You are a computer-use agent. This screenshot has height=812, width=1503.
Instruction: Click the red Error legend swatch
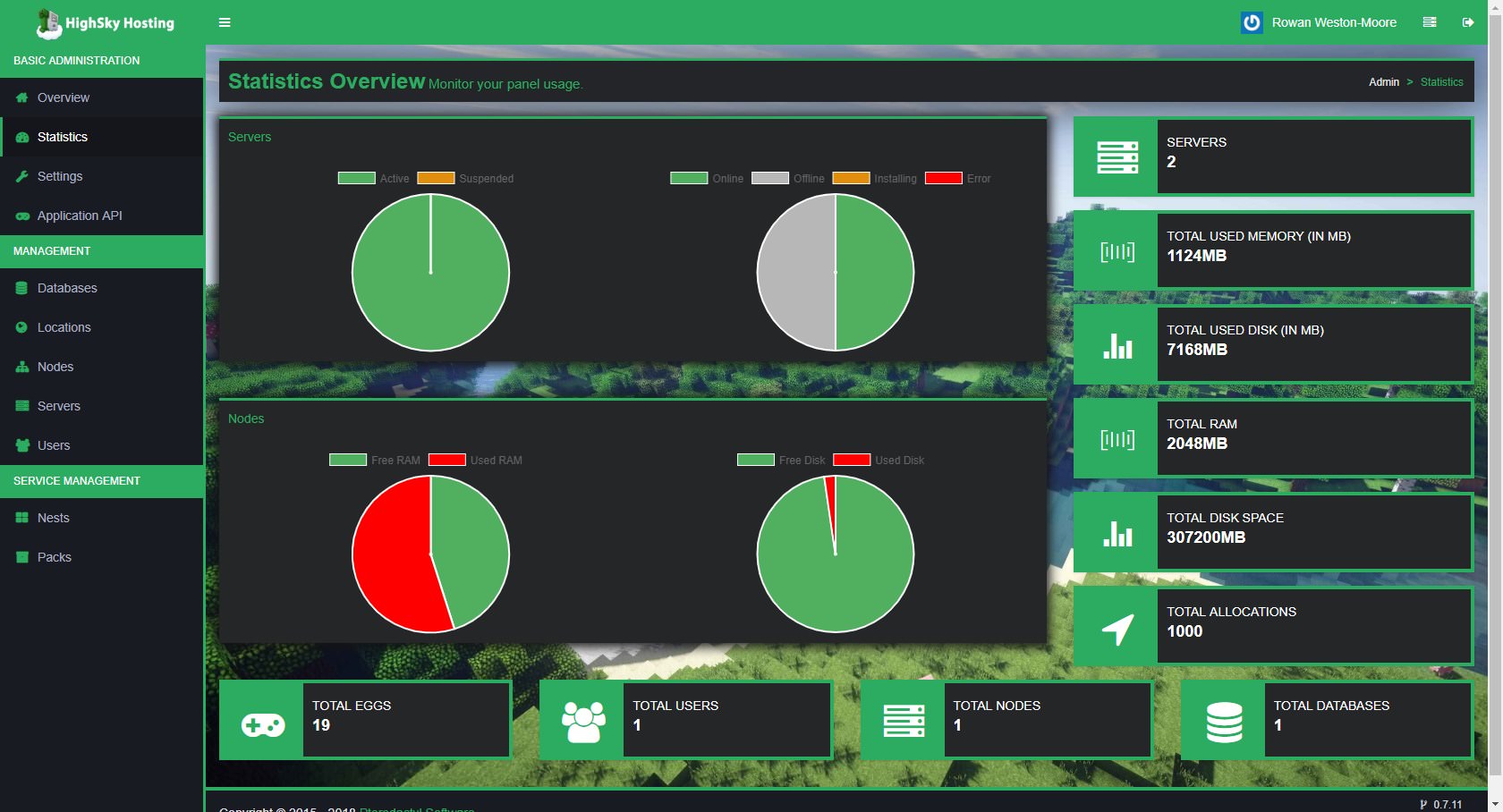pos(943,179)
